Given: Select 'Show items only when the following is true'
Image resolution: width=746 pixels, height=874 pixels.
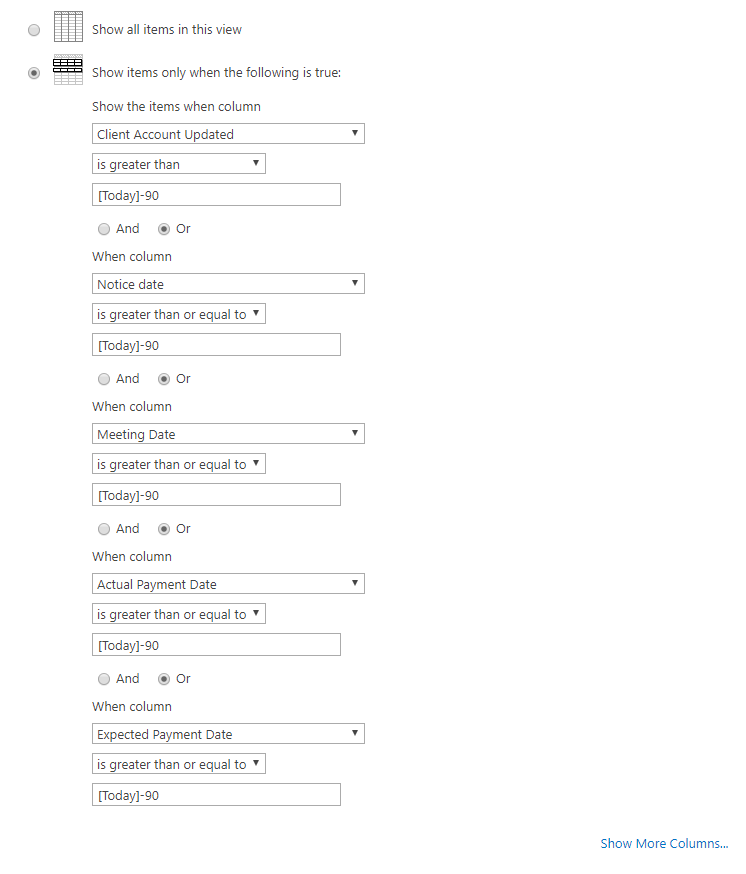Looking at the screenshot, I should click(33, 72).
